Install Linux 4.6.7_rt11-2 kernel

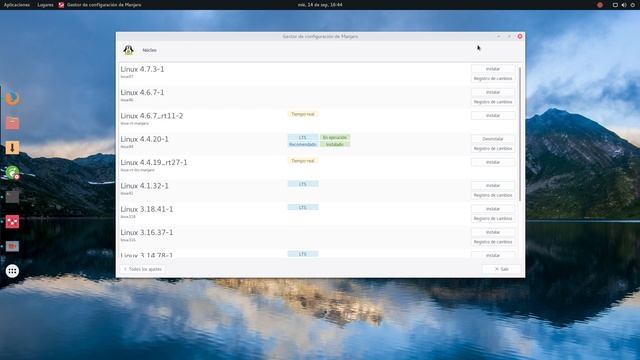tap(493, 116)
